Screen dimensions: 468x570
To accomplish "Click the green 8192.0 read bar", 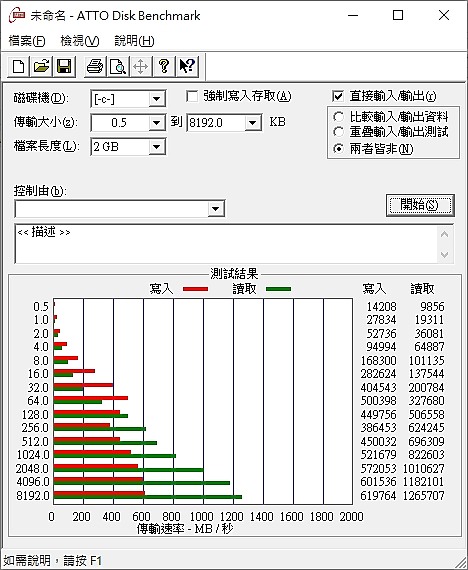I will point(148,497).
